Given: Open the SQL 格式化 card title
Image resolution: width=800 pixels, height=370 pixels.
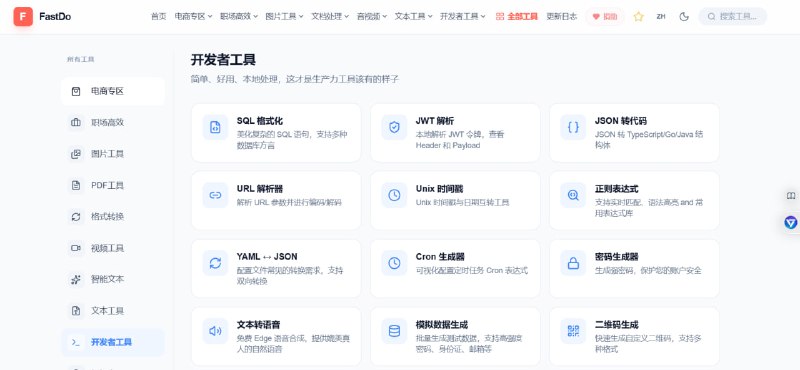Looking at the screenshot, I should tap(260, 121).
